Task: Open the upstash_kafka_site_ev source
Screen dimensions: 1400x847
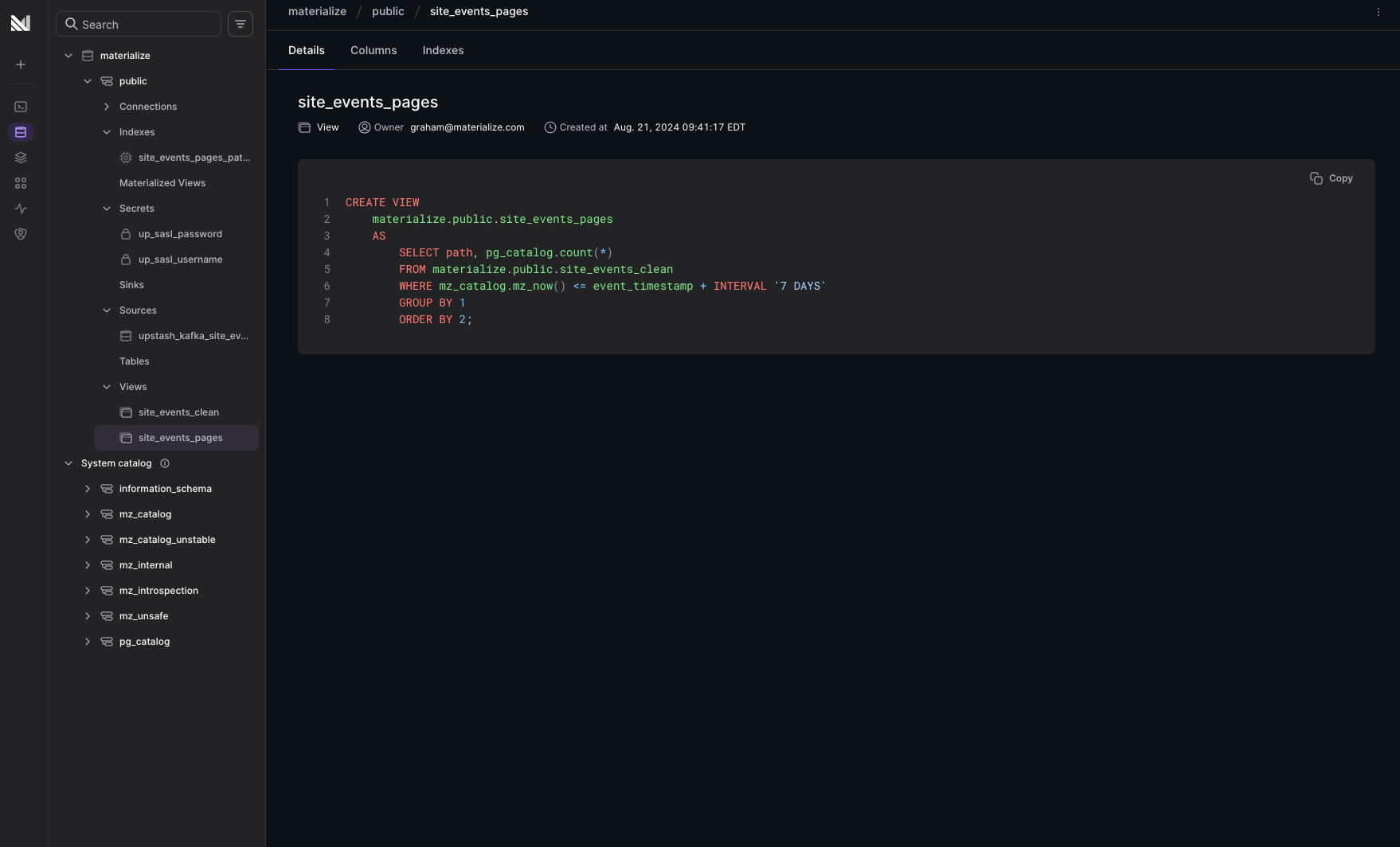Action: (x=193, y=336)
